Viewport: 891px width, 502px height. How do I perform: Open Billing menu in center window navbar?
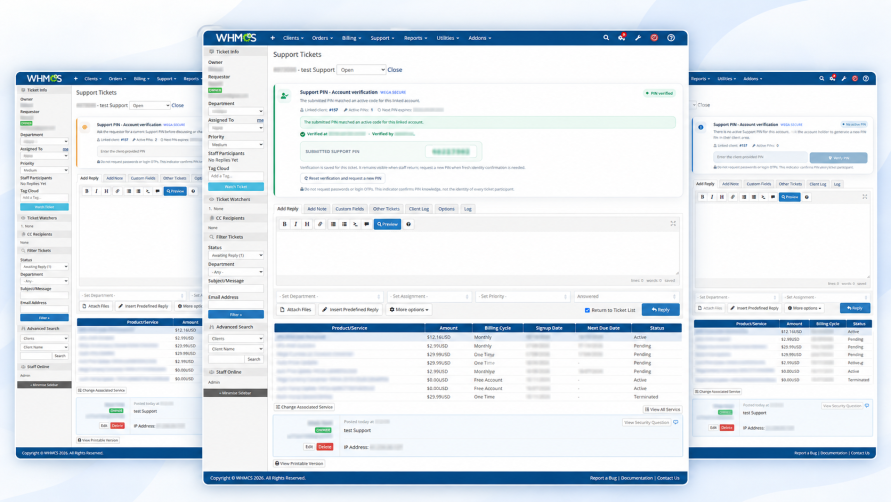(x=351, y=38)
